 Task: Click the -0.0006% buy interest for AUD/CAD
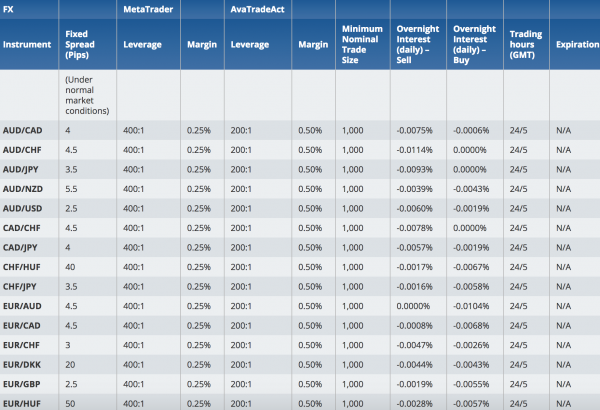tap(471, 130)
